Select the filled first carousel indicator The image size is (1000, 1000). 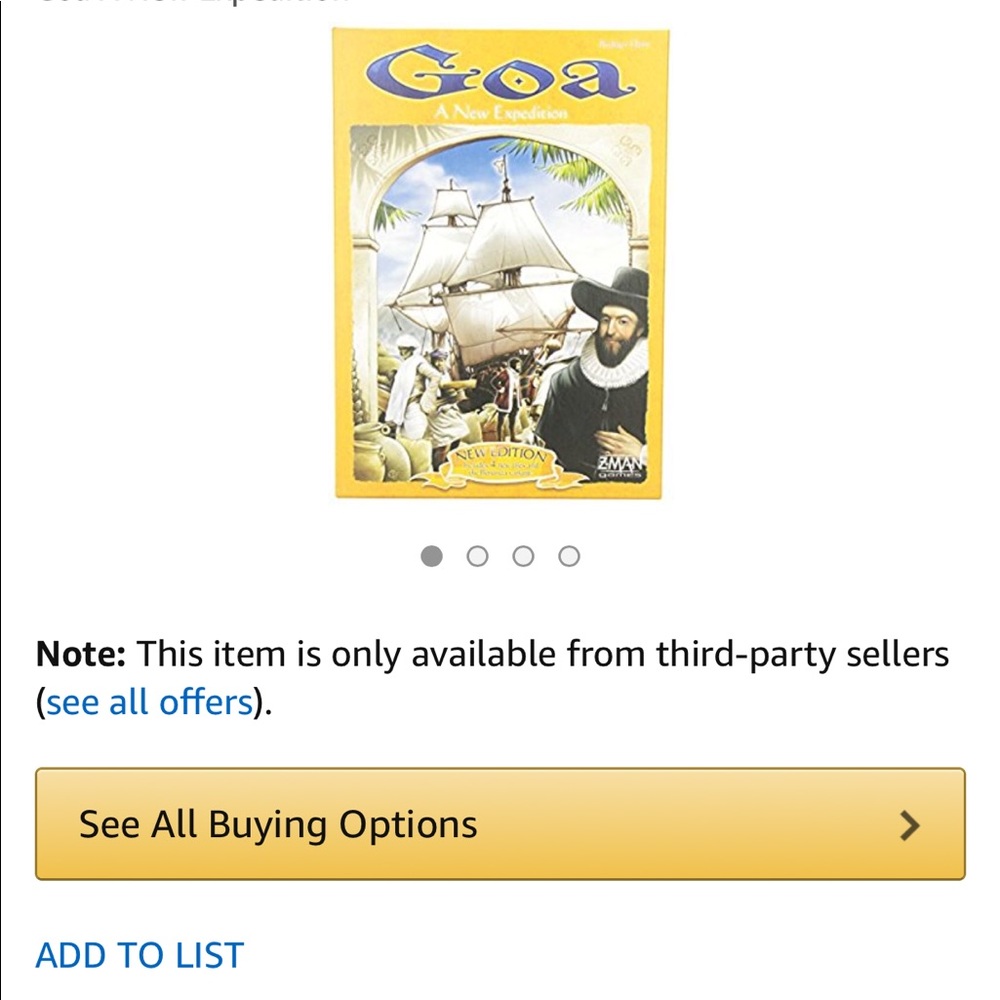pos(430,555)
